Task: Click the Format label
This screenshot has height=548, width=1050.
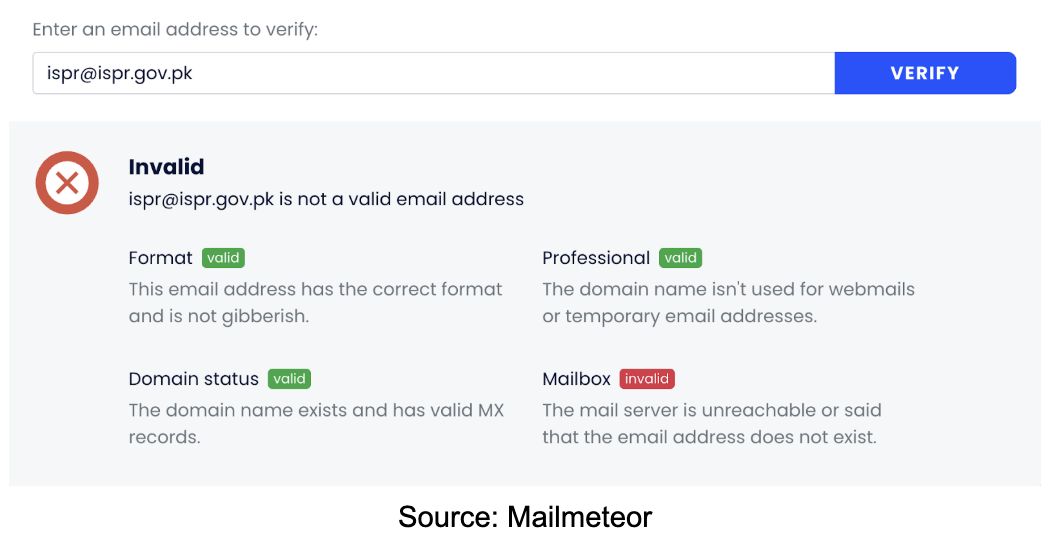Action: (x=161, y=258)
